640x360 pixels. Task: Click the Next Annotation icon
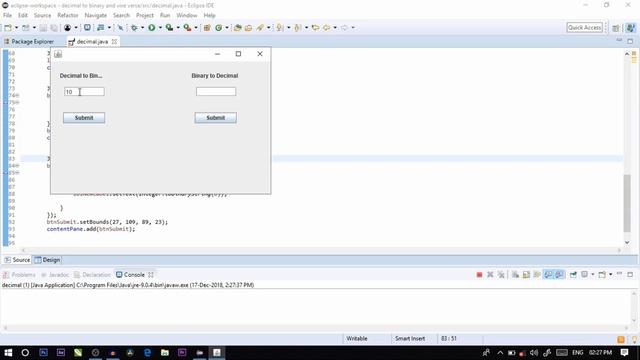[x=280, y=28]
